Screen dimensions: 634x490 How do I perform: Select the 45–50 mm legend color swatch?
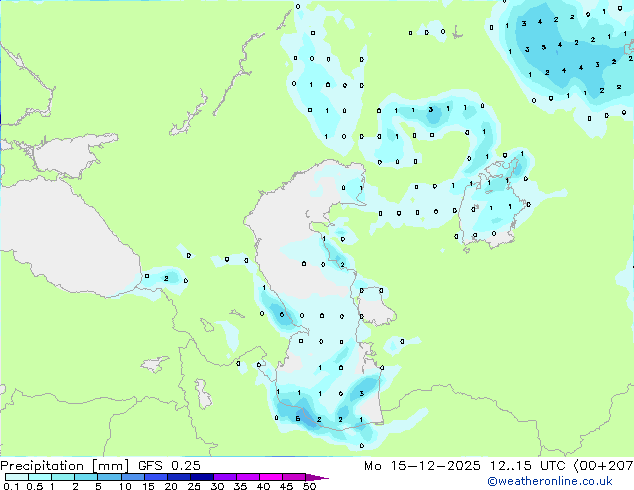coord(294,477)
